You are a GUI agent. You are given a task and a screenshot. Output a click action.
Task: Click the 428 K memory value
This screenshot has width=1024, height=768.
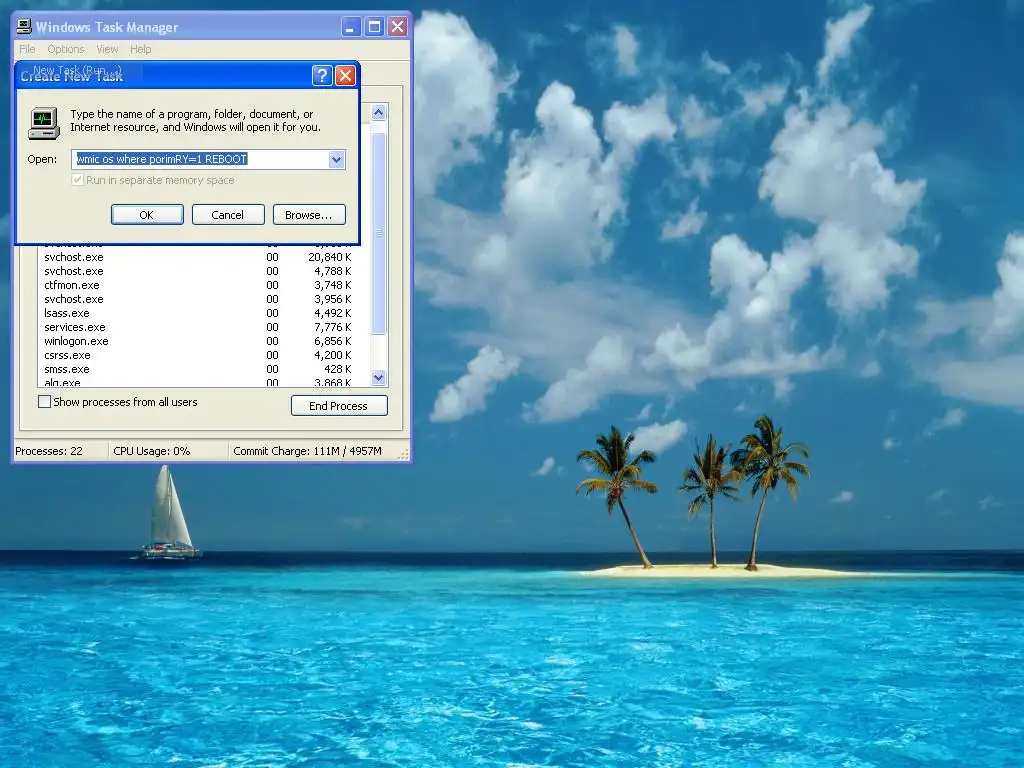pos(338,369)
